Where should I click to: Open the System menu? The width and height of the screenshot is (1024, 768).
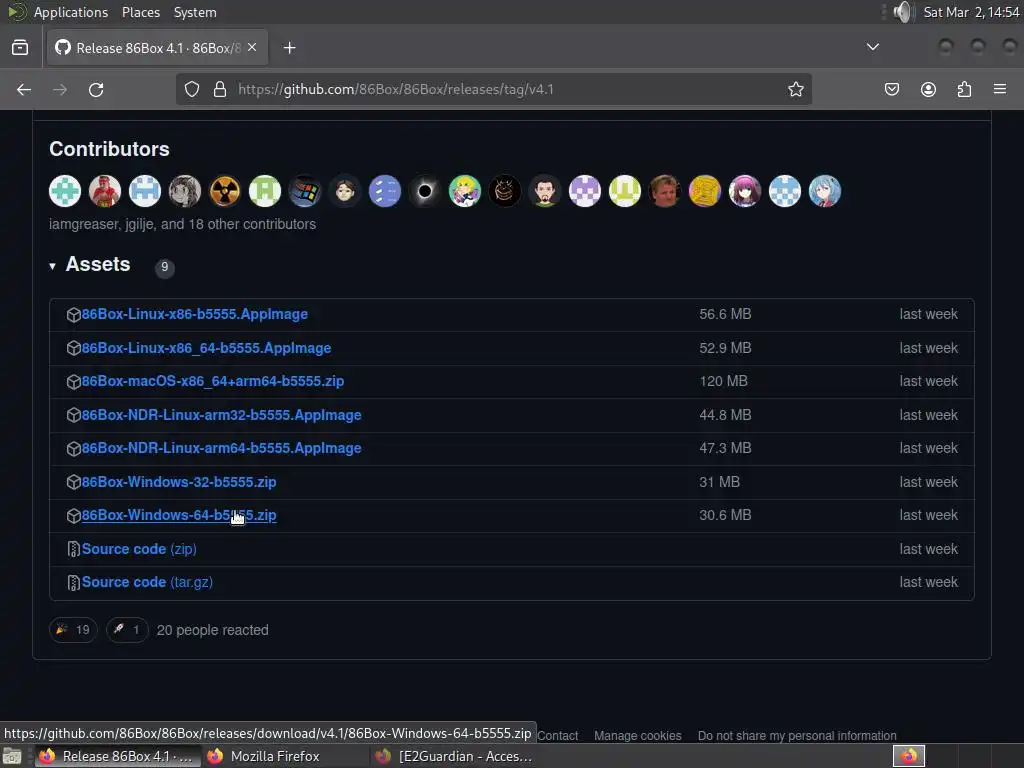[x=195, y=12]
